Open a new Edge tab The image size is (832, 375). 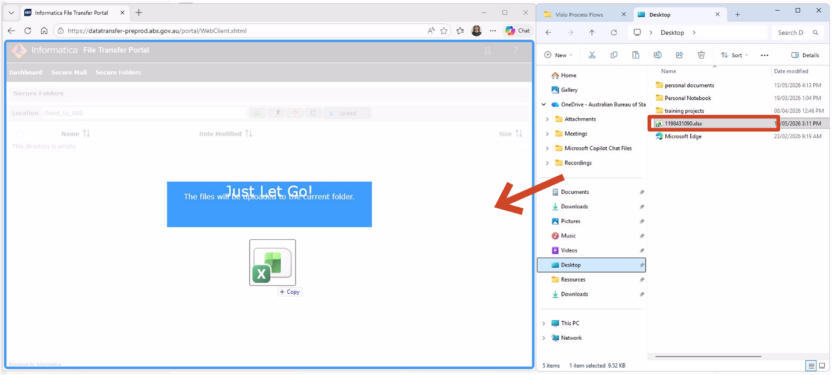(x=138, y=13)
